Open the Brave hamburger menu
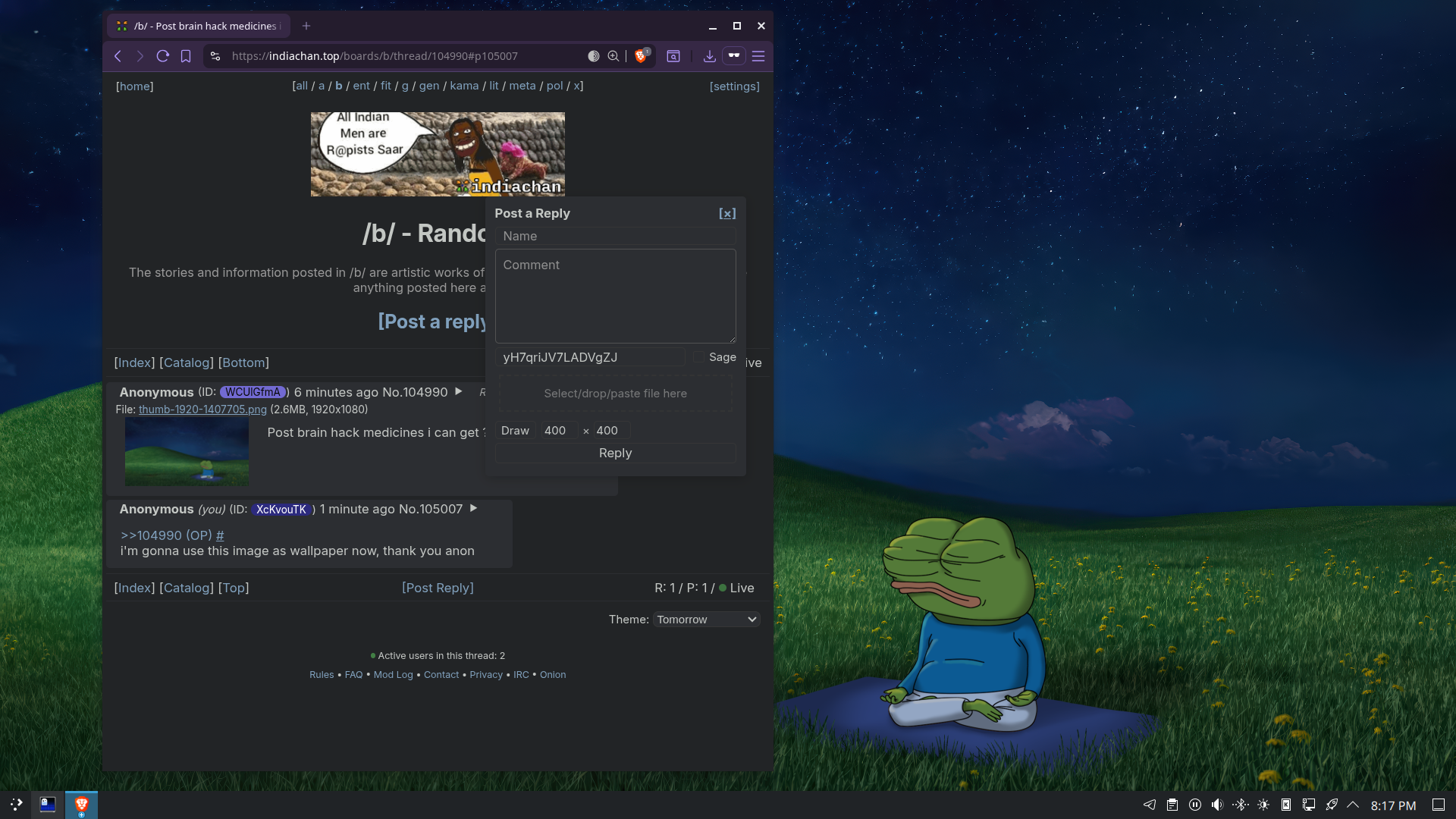This screenshot has width=1456, height=819. click(x=758, y=56)
